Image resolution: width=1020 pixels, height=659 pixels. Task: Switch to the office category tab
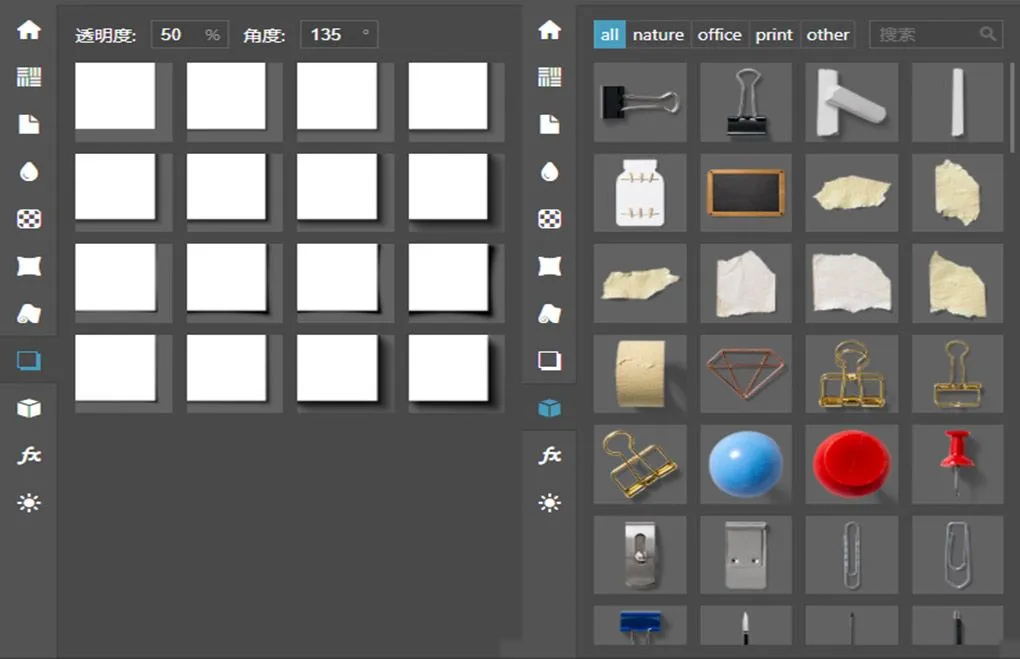[719, 34]
